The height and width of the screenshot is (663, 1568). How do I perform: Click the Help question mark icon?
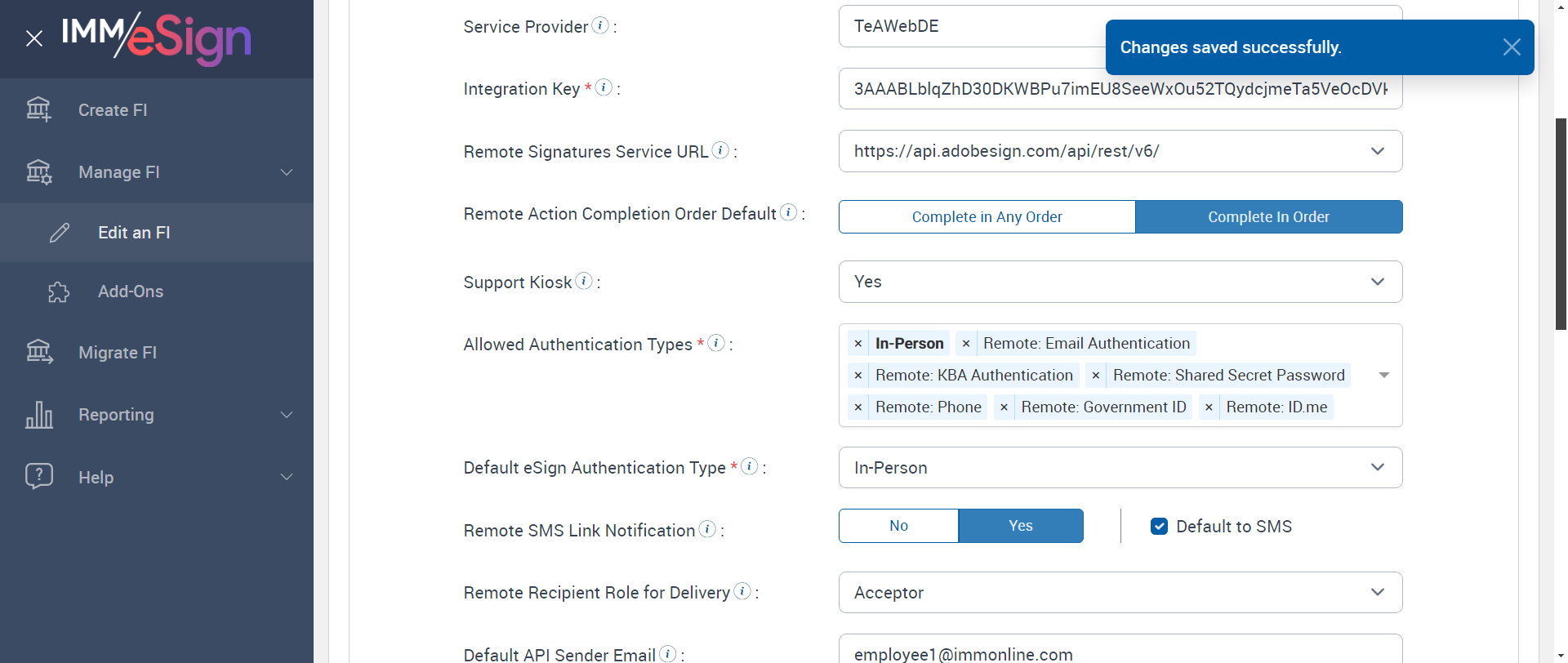[x=38, y=477]
